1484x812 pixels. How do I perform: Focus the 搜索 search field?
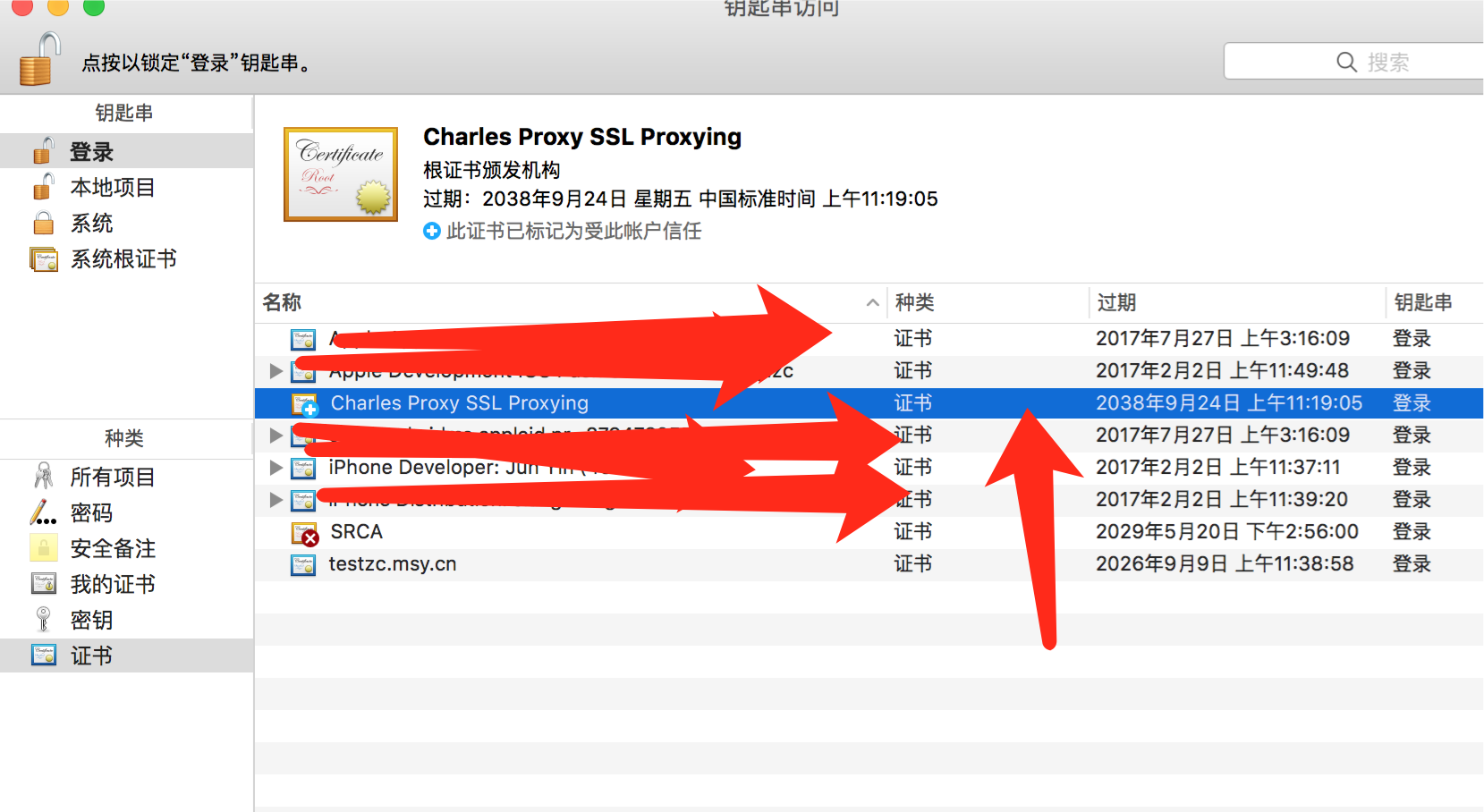click(x=1354, y=62)
